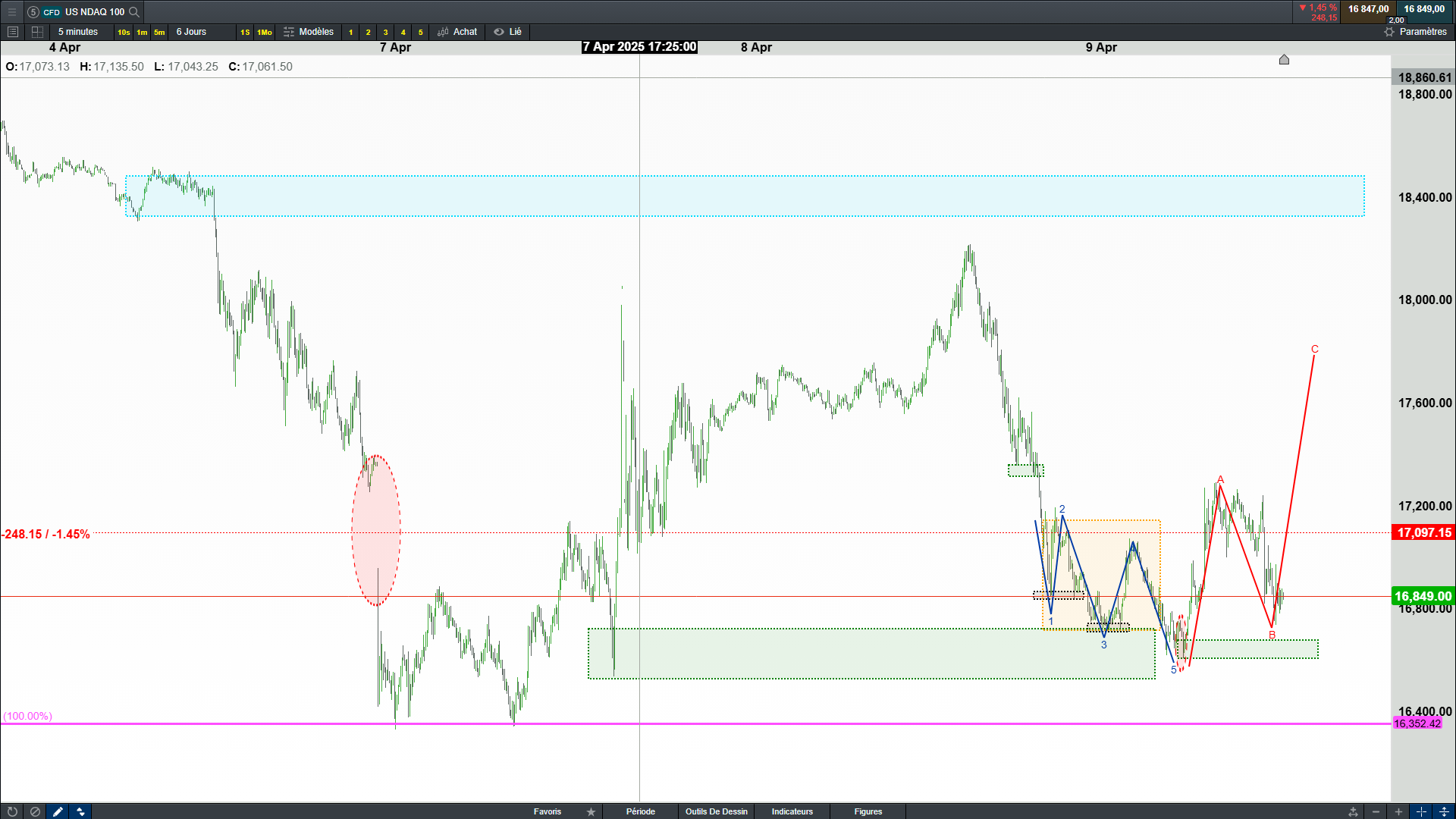Open the Indicateurs tab
This screenshot has height=819, width=1456.
(792, 811)
